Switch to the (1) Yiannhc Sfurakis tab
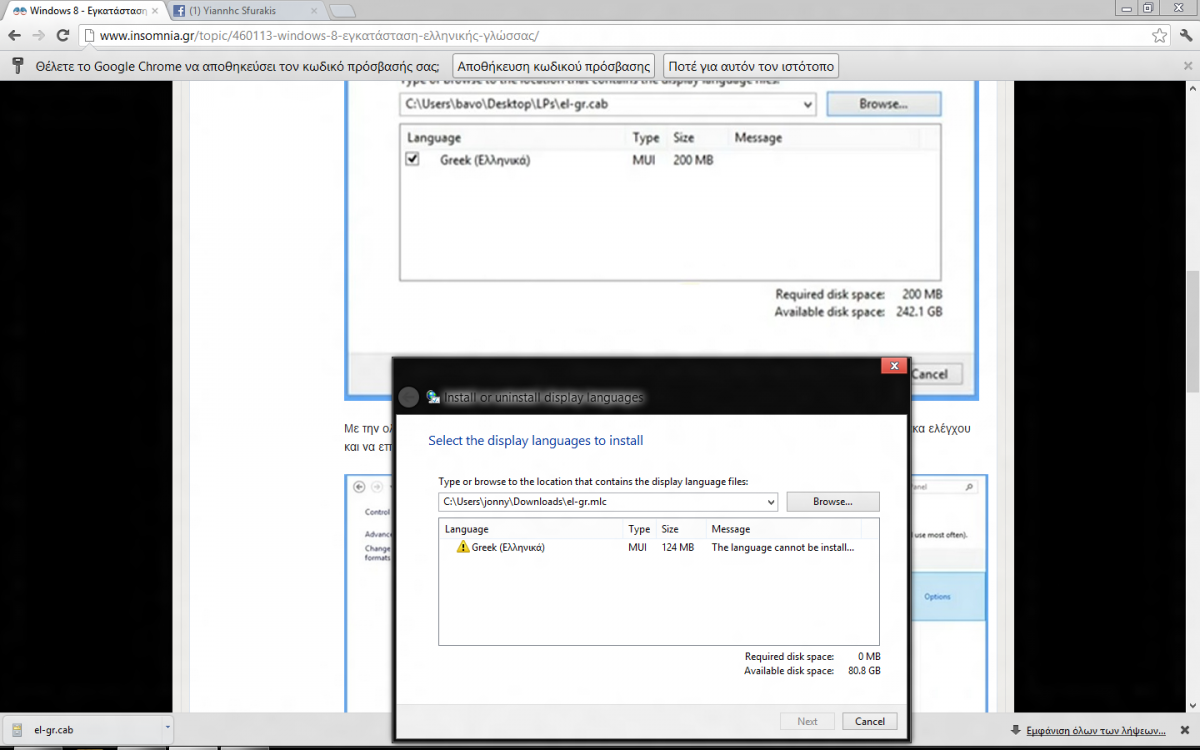The image size is (1200, 750). click(245, 11)
